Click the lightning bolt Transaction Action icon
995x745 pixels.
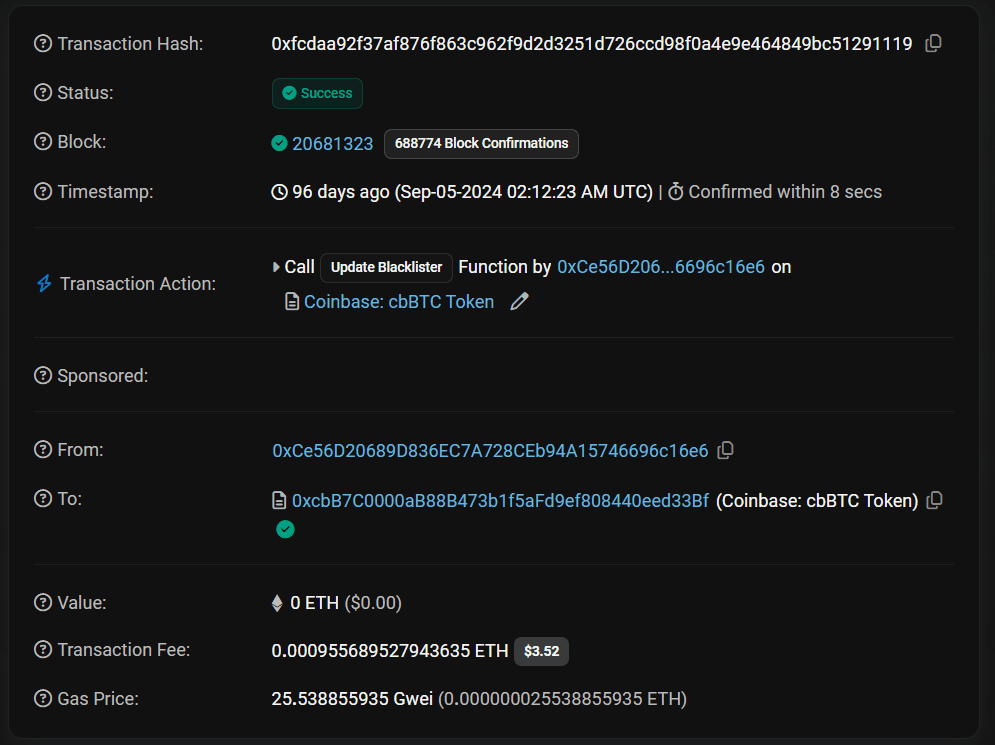tap(44, 284)
